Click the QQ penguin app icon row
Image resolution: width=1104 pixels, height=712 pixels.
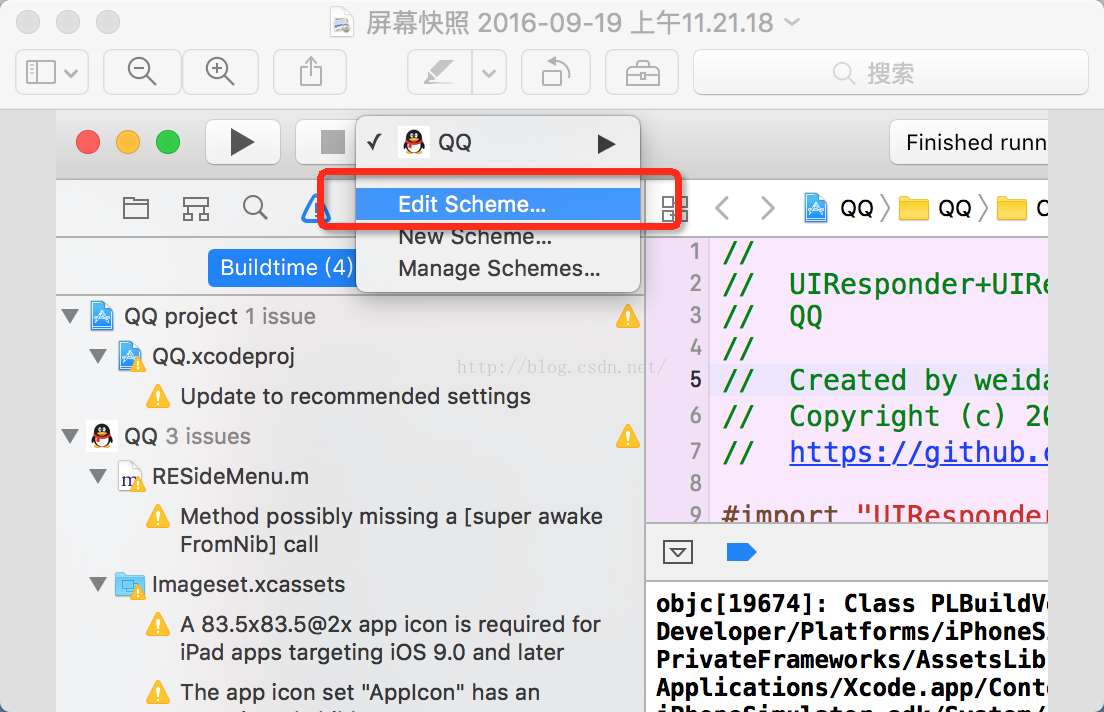click(352, 437)
